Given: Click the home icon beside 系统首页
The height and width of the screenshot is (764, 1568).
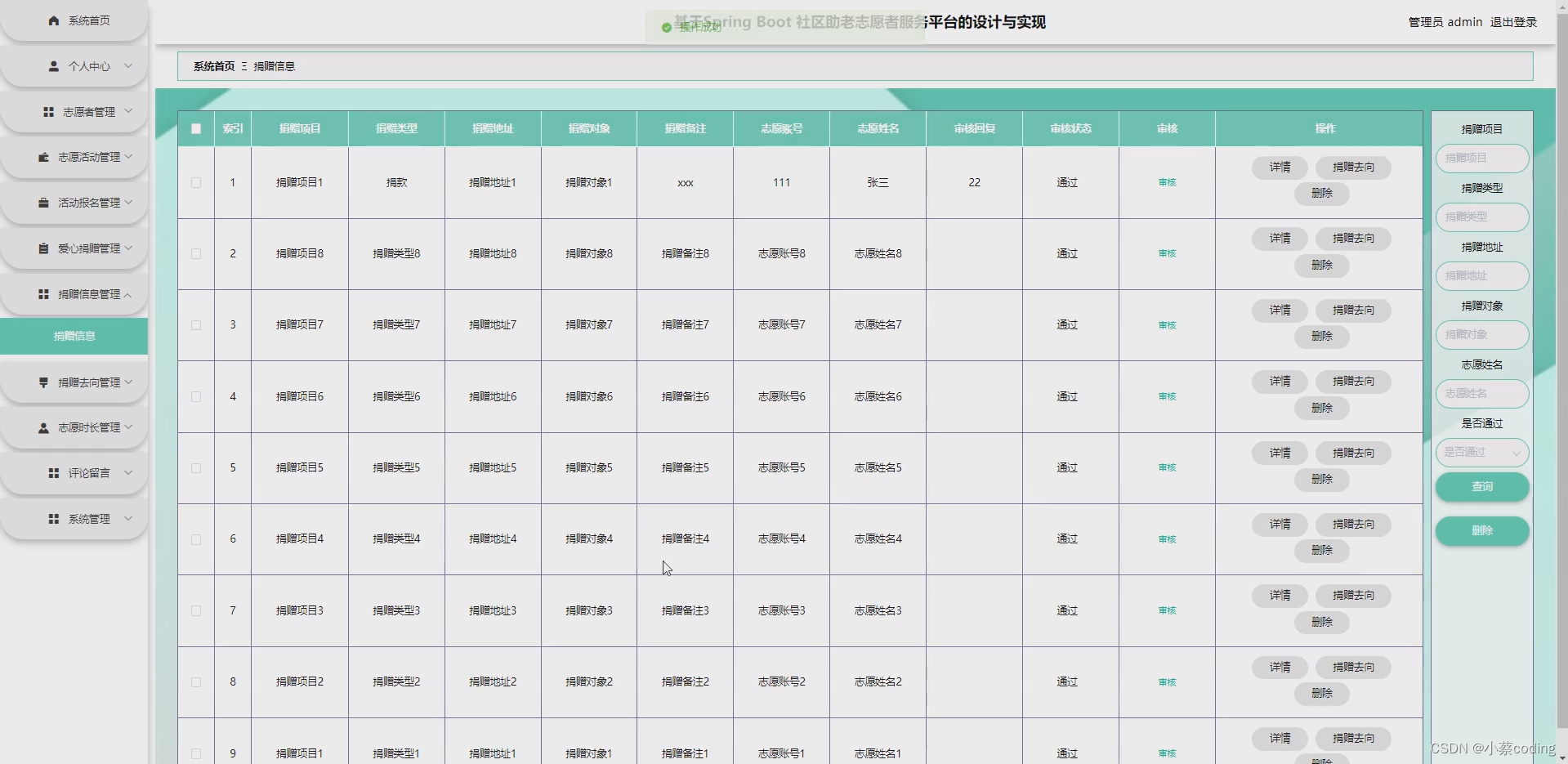Looking at the screenshot, I should pos(54,20).
